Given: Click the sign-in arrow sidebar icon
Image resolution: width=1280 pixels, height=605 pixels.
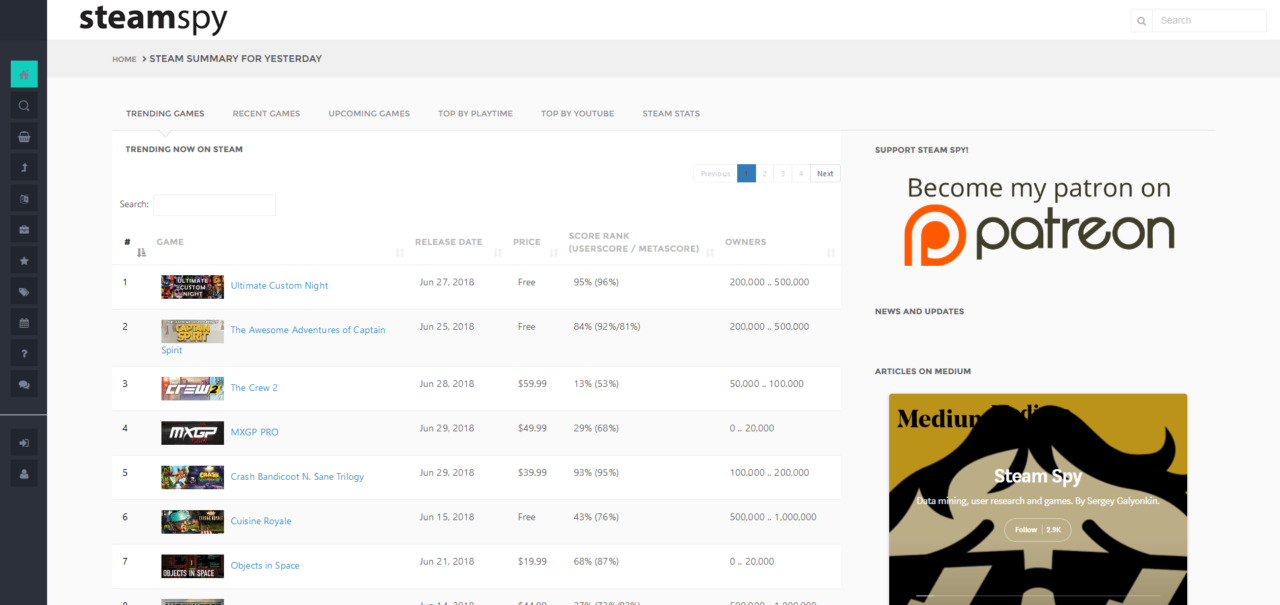Looking at the screenshot, I should point(24,442).
